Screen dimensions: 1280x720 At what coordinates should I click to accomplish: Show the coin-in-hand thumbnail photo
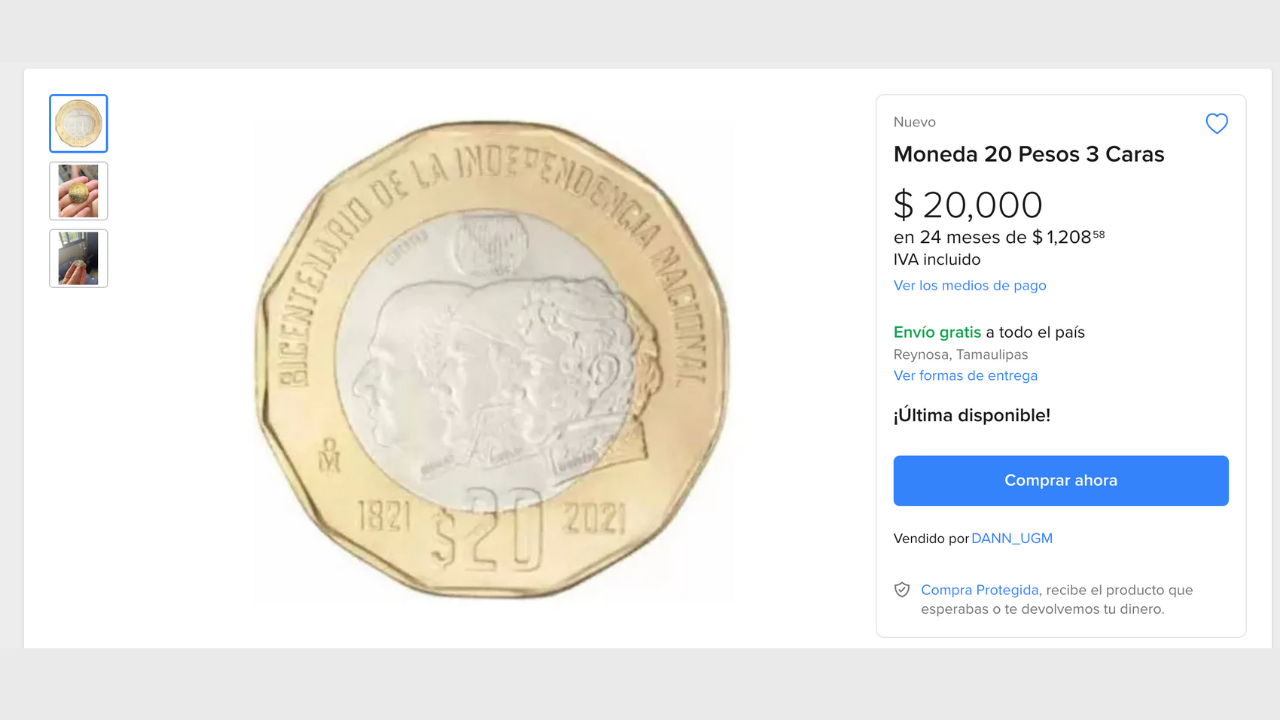tap(79, 191)
